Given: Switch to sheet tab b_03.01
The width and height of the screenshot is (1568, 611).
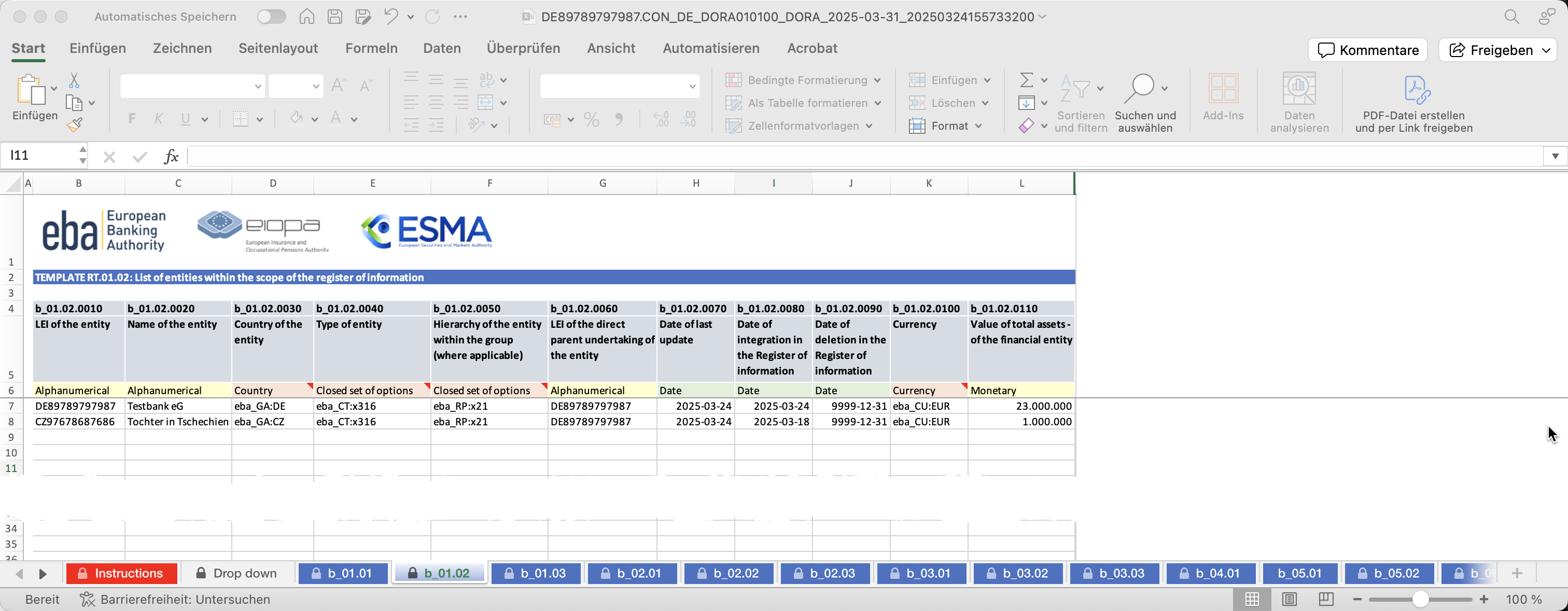Looking at the screenshot, I should point(921,573).
